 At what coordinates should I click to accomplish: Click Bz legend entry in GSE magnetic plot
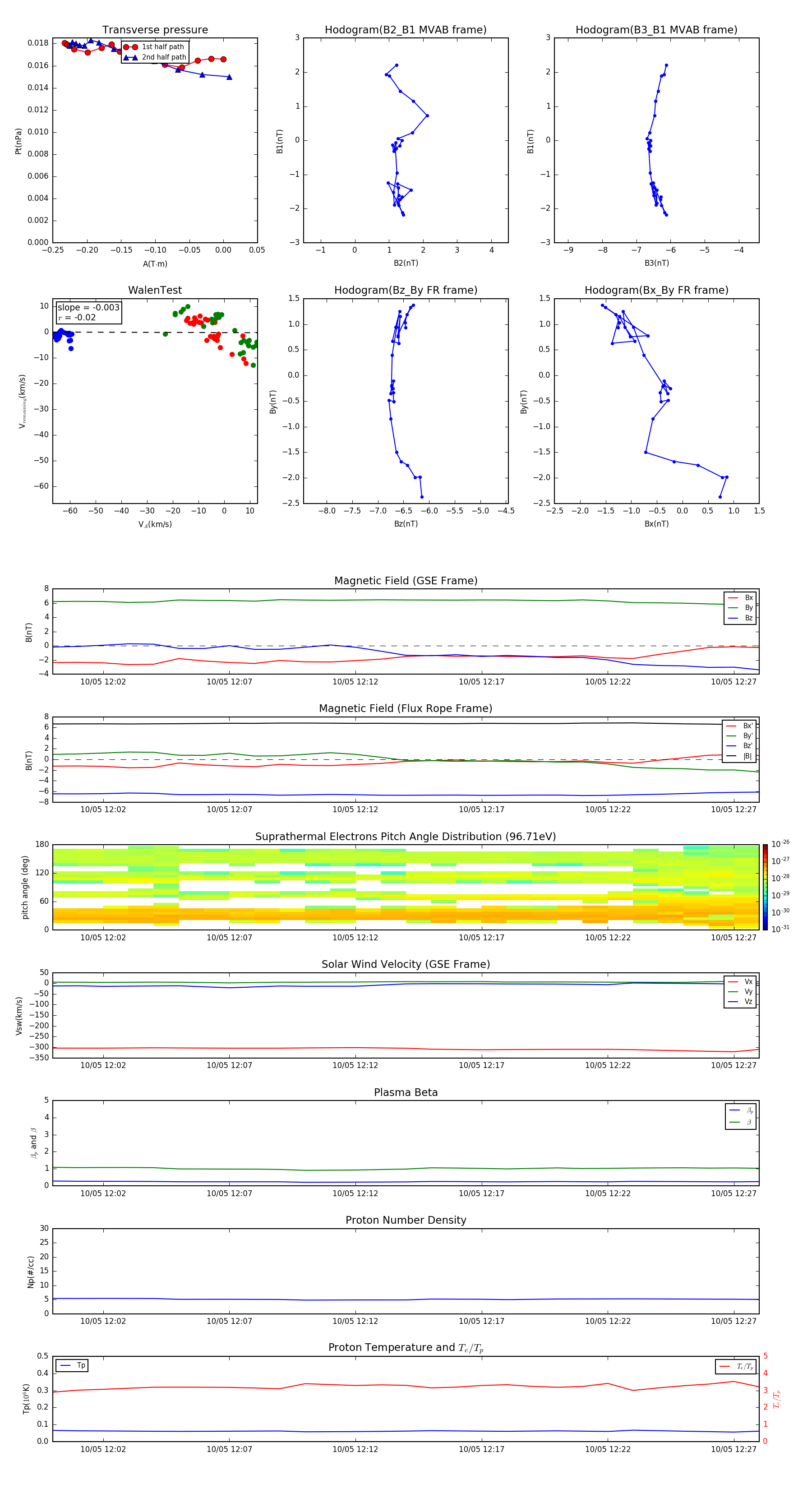[x=740, y=619]
